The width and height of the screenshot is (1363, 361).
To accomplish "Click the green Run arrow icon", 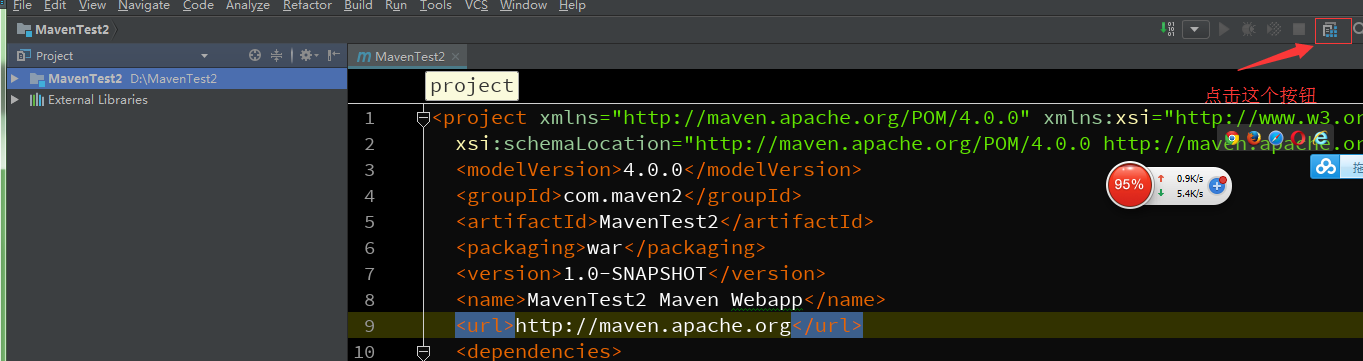I will [1224, 30].
